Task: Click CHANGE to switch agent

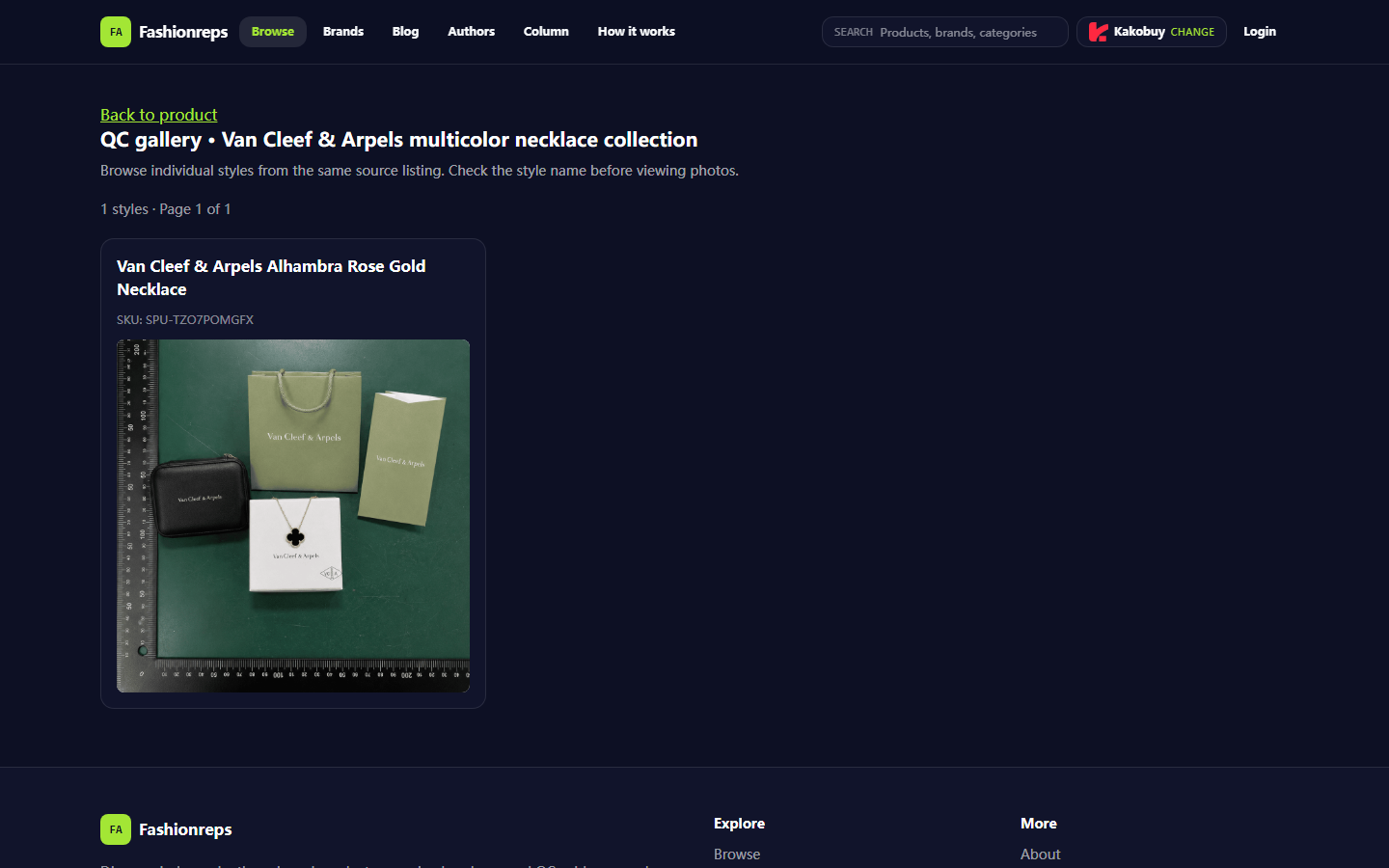Action: point(1192,32)
